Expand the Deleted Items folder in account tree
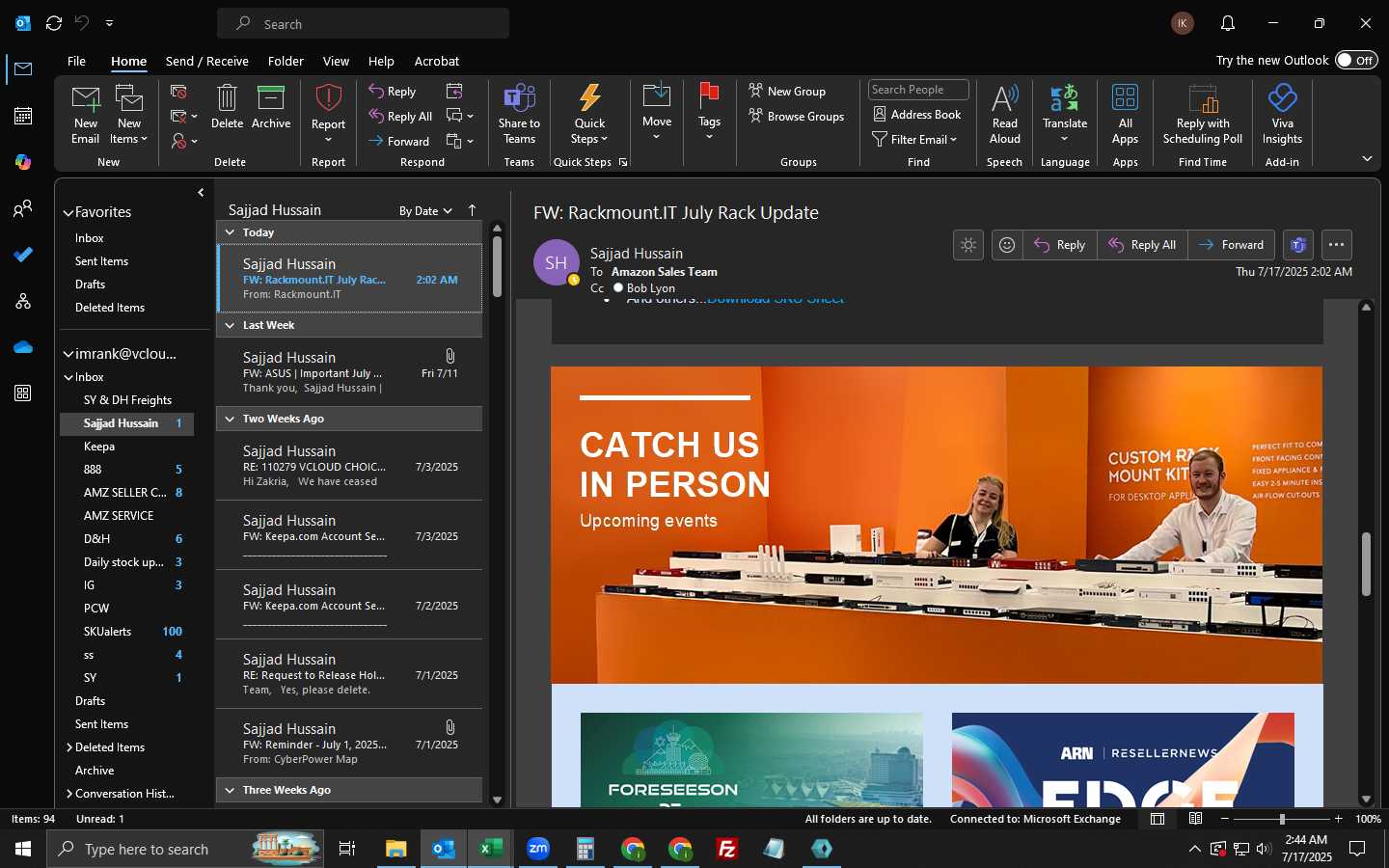 [x=69, y=747]
